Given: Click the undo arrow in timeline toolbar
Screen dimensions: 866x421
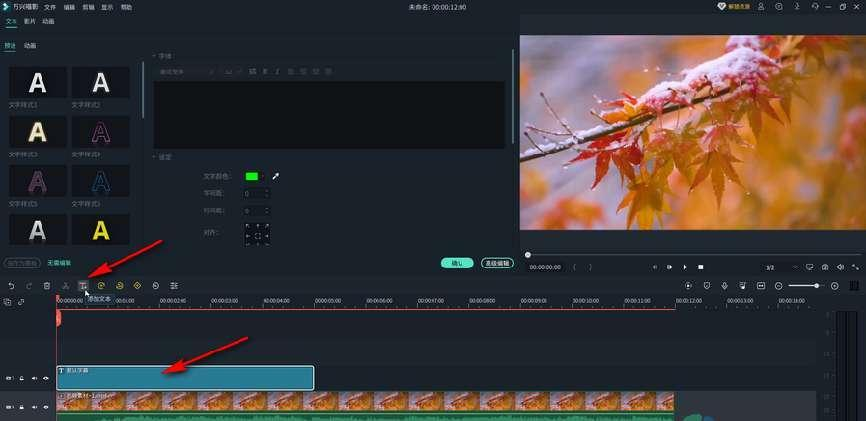Looking at the screenshot, I should (11, 286).
